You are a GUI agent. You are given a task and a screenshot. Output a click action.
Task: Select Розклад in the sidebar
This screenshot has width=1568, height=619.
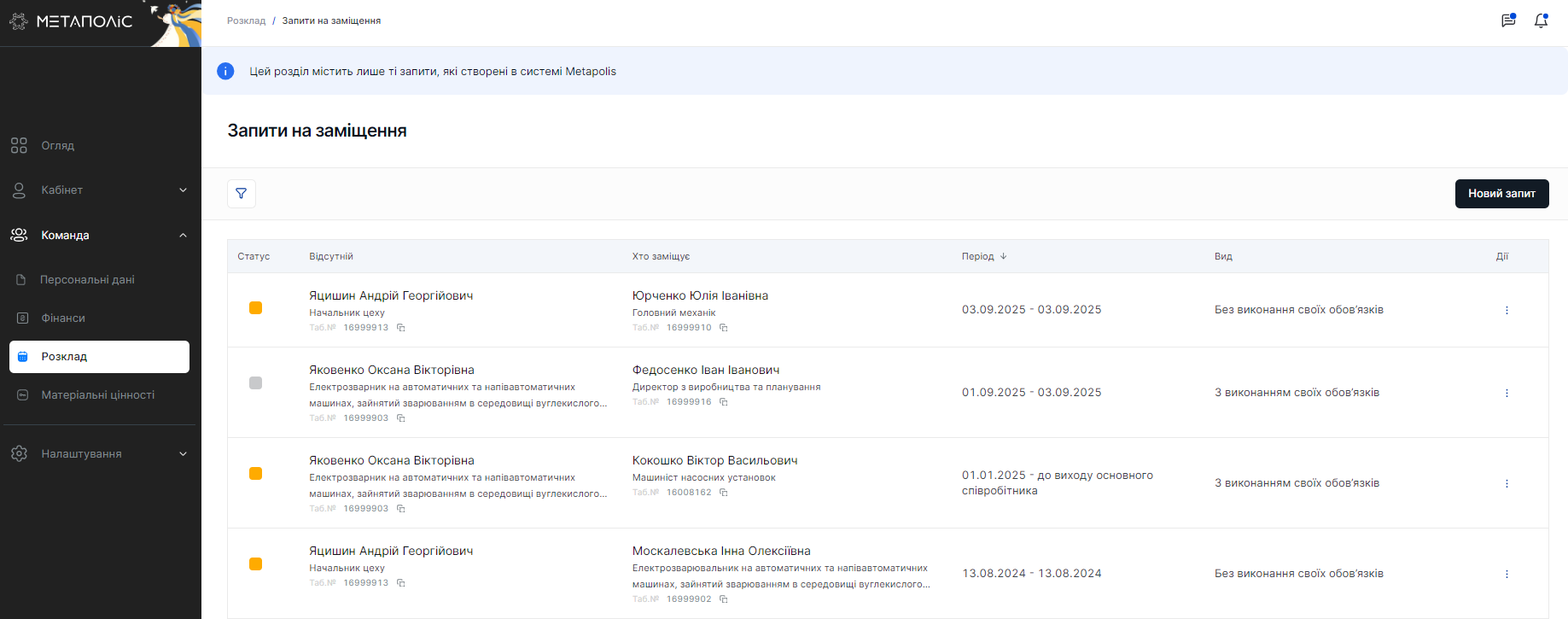click(99, 357)
